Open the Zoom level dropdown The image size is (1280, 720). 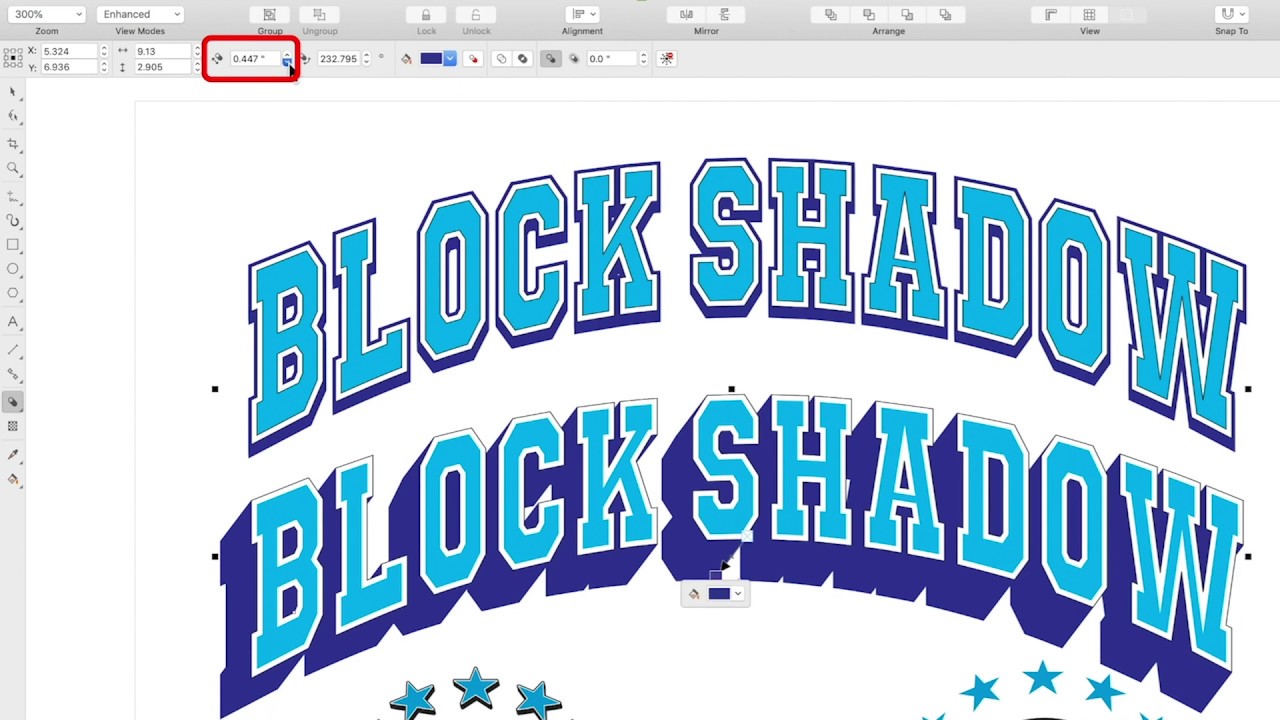tap(47, 14)
